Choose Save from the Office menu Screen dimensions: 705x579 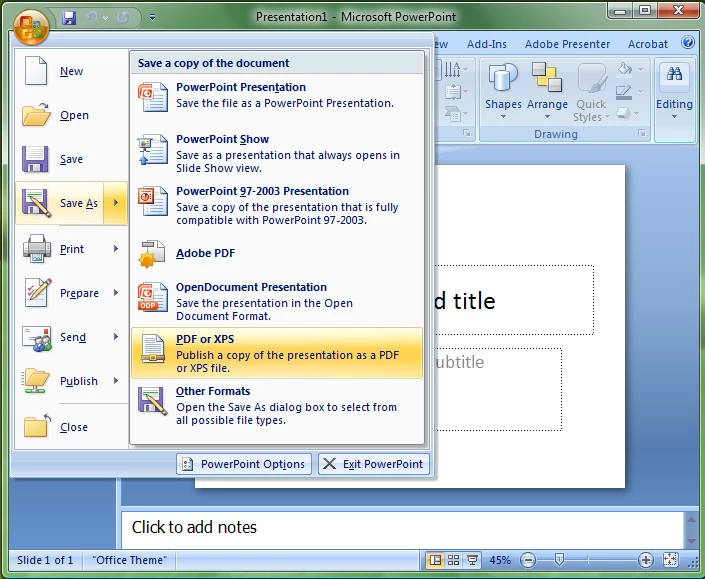(71, 159)
